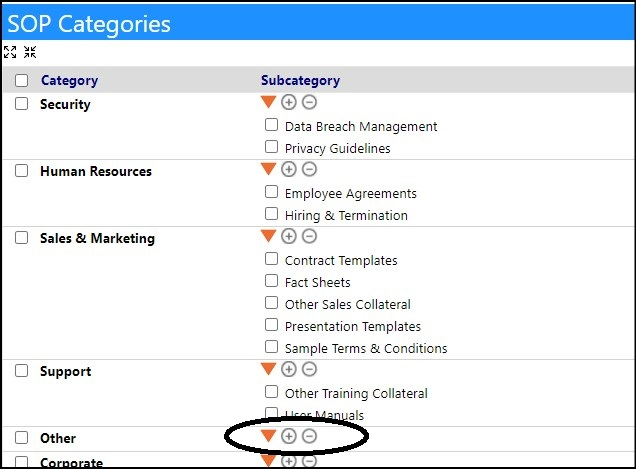636x469 pixels.
Task: Tick the Security category checkbox
Action: (21, 103)
